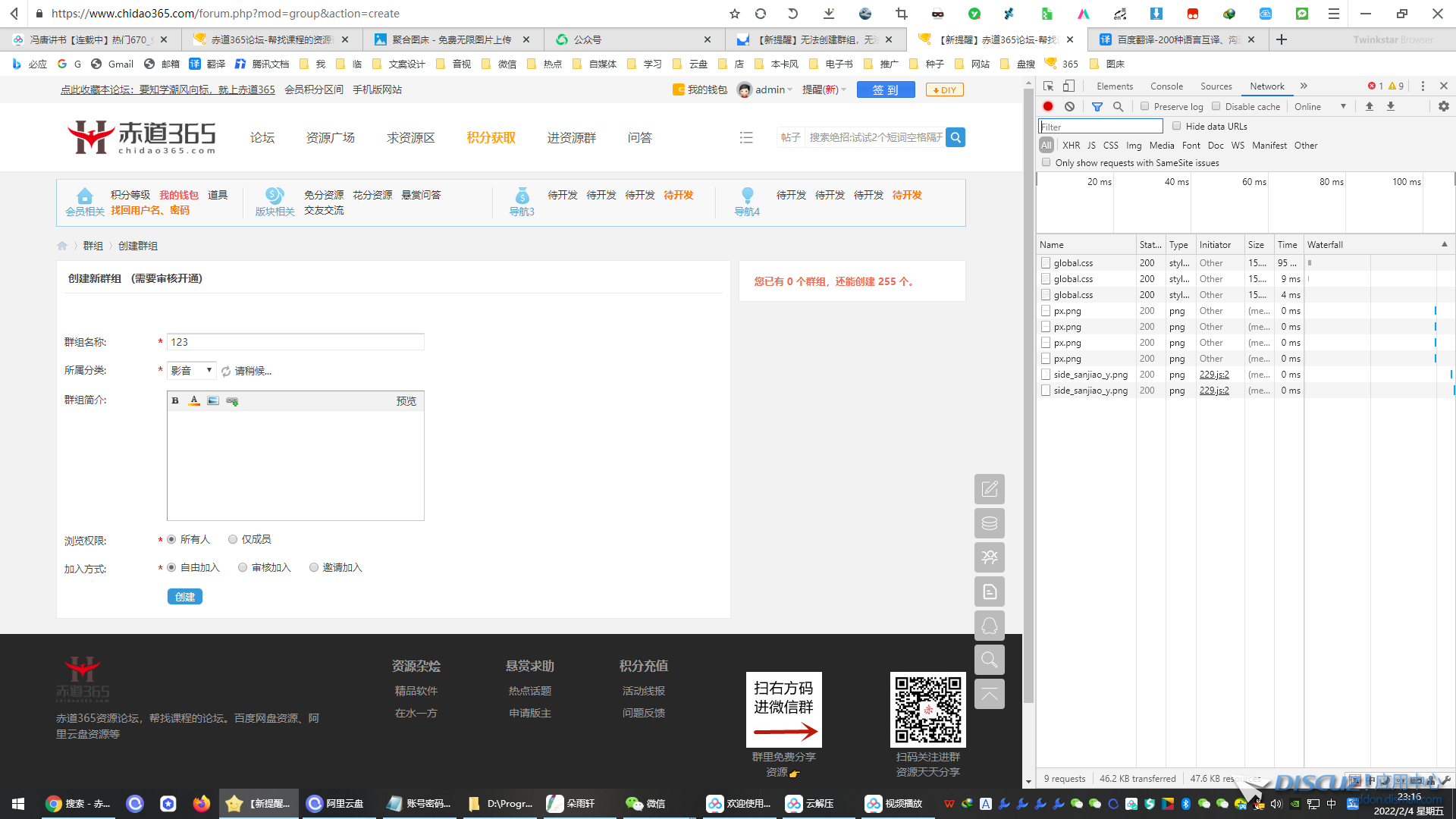The image size is (1456, 819).
Task: Click the browser bookmark star icon
Action: [734, 14]
